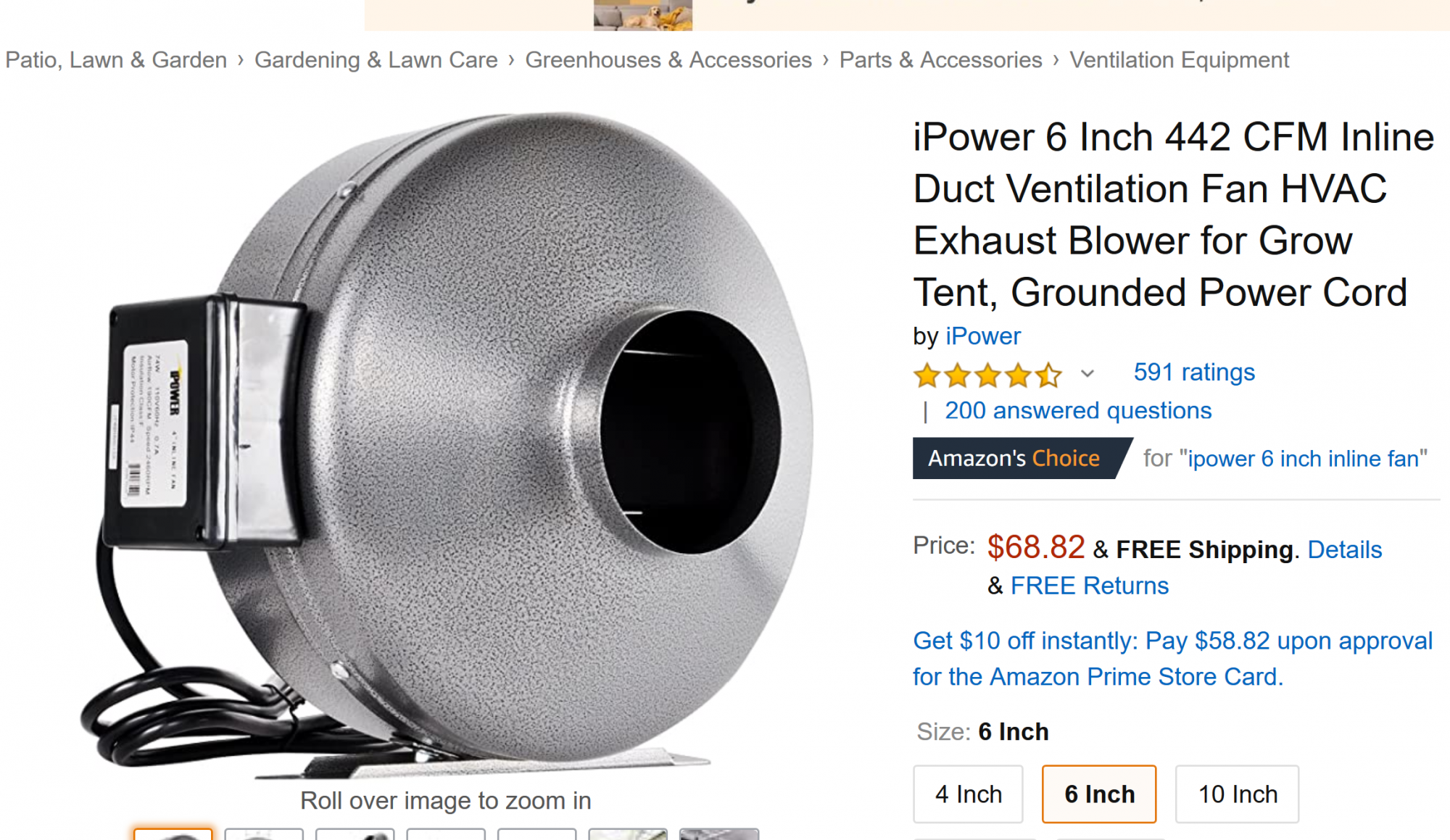Screen dimensions: 1450x840
Task: Open Greenhouses & Accessories breadcrumb
Action: [668, 60]
